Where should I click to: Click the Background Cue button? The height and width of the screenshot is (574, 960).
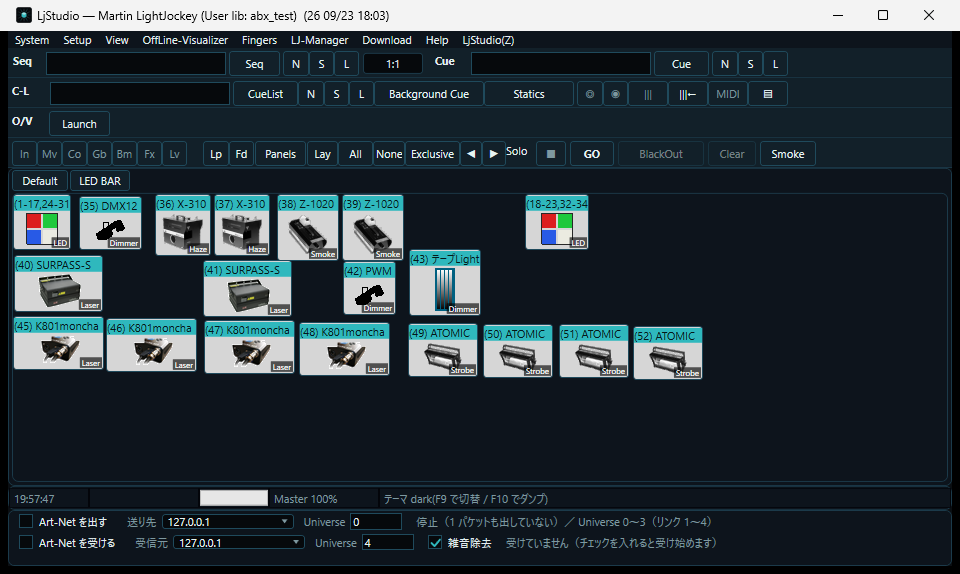pyautogui.click(x=429, y=94)
